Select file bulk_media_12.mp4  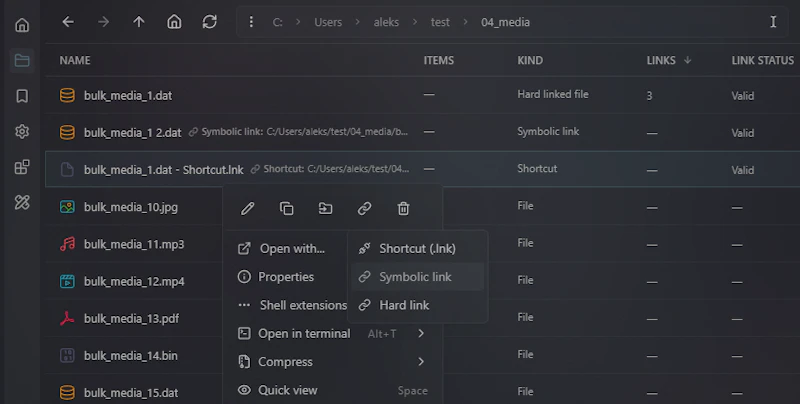click(134, 281)
